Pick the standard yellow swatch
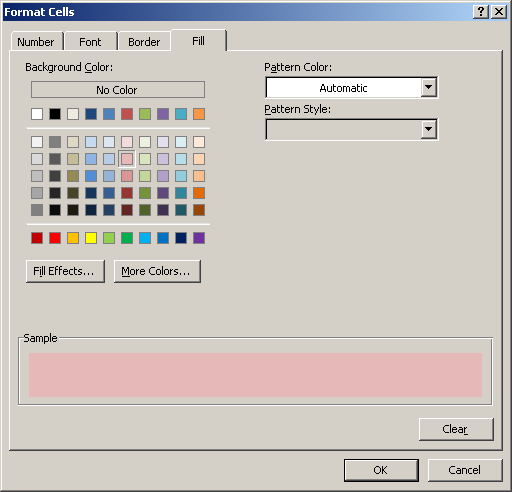Screen dimensions: 512x492 (x=91, y=238)
